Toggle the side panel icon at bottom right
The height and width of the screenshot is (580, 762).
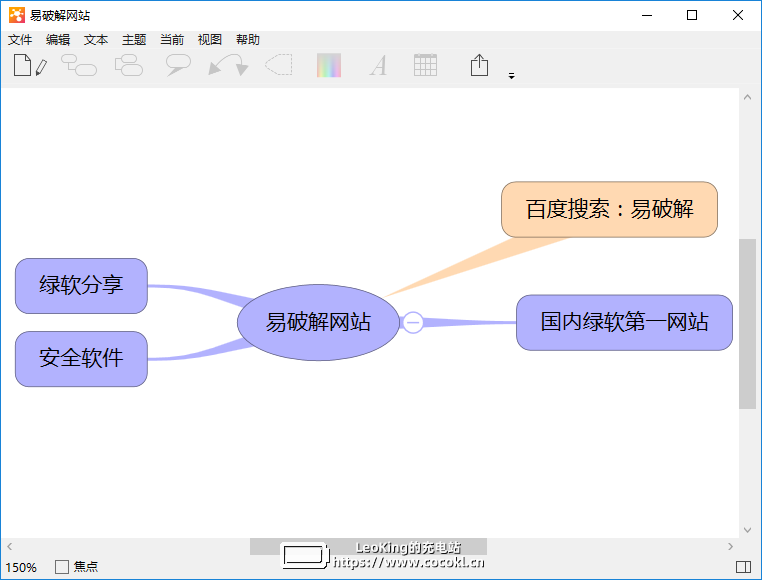[x=744, y=566]
